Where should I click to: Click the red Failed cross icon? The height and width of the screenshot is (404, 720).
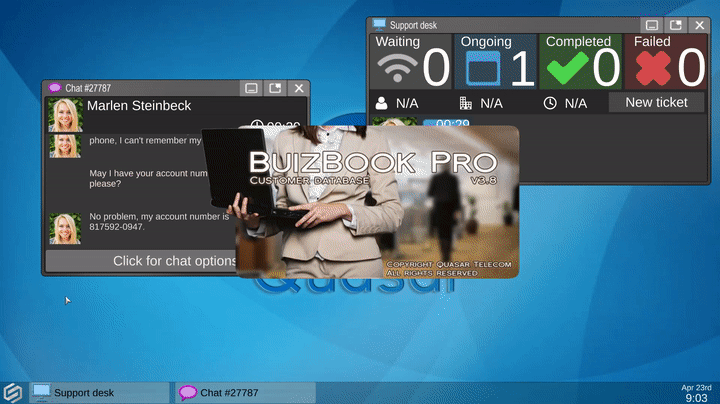650,70
